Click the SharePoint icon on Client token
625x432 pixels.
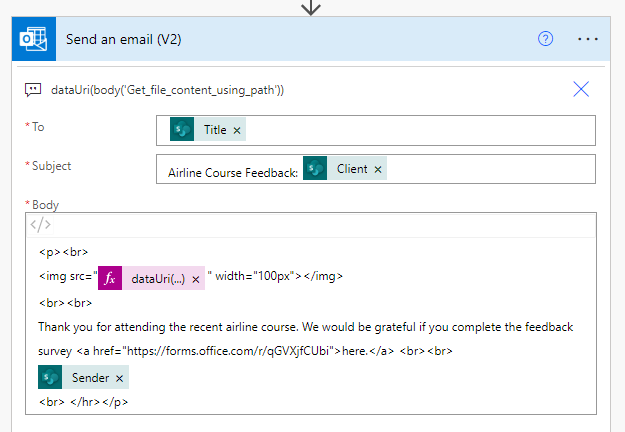click(x=315, y=169)
